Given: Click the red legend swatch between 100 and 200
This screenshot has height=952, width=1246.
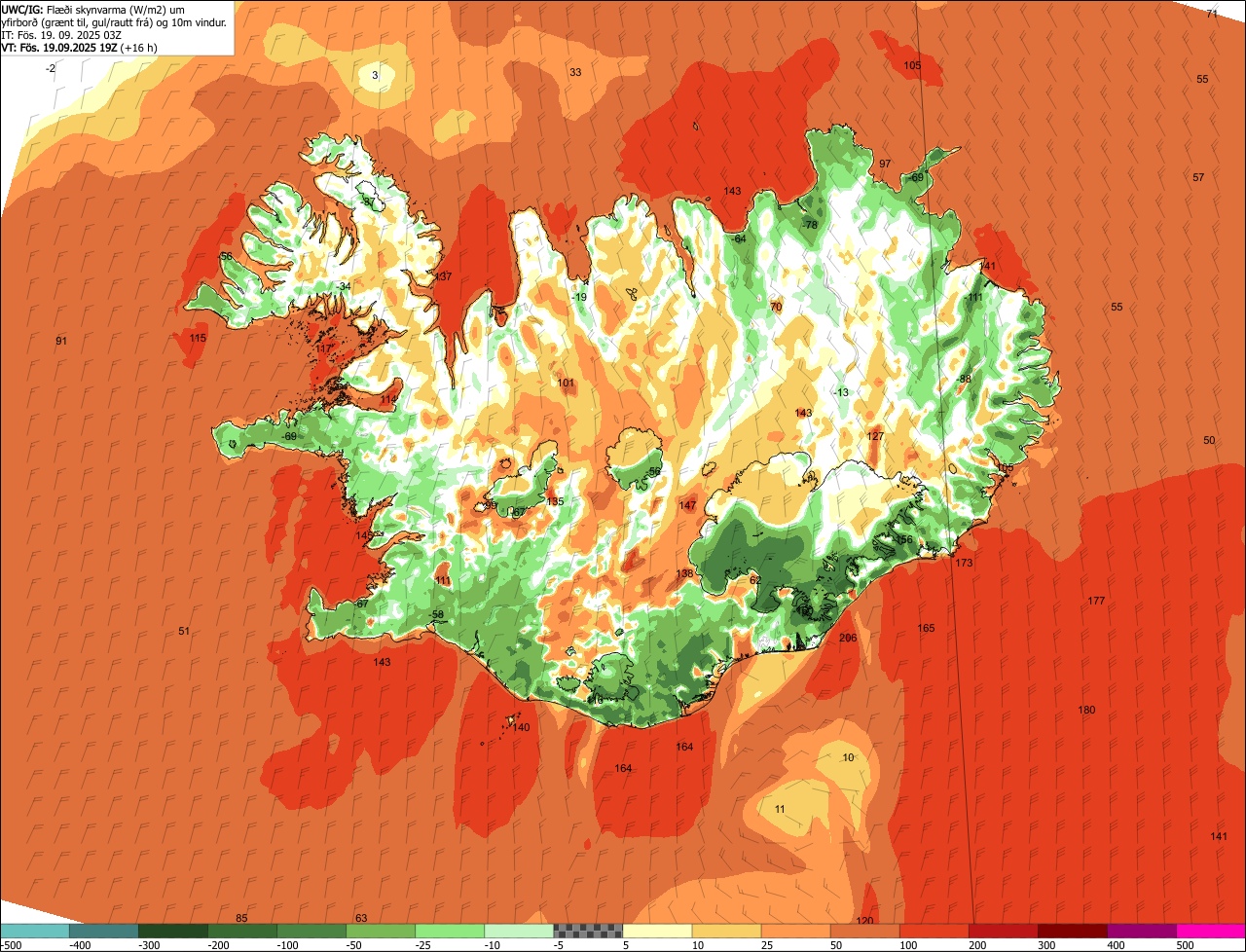Looking at the screenshot, I should [934, 931].
